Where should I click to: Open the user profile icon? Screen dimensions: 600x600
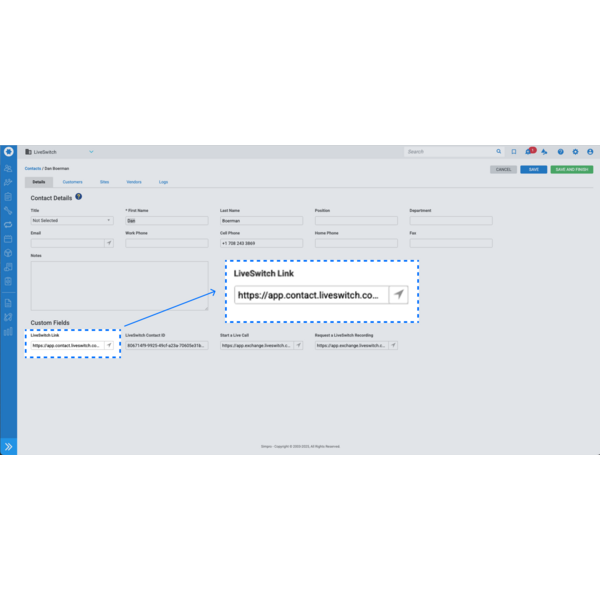click(590, 152)
